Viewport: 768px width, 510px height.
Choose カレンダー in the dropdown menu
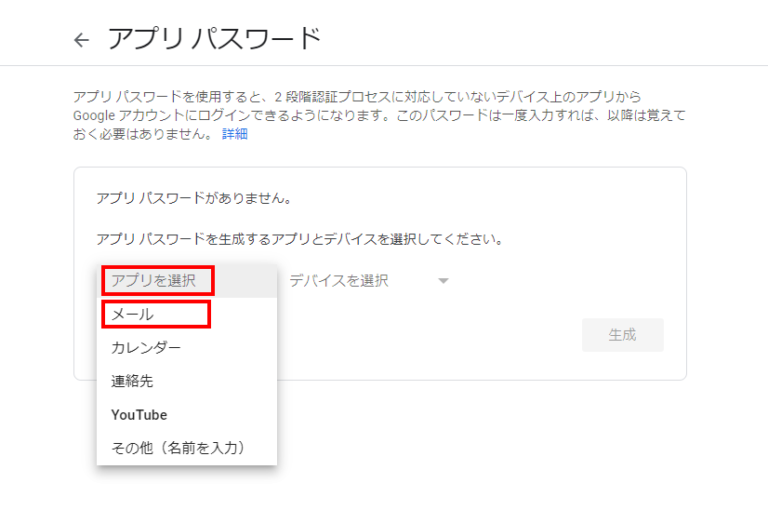click(x=146, y=348)
